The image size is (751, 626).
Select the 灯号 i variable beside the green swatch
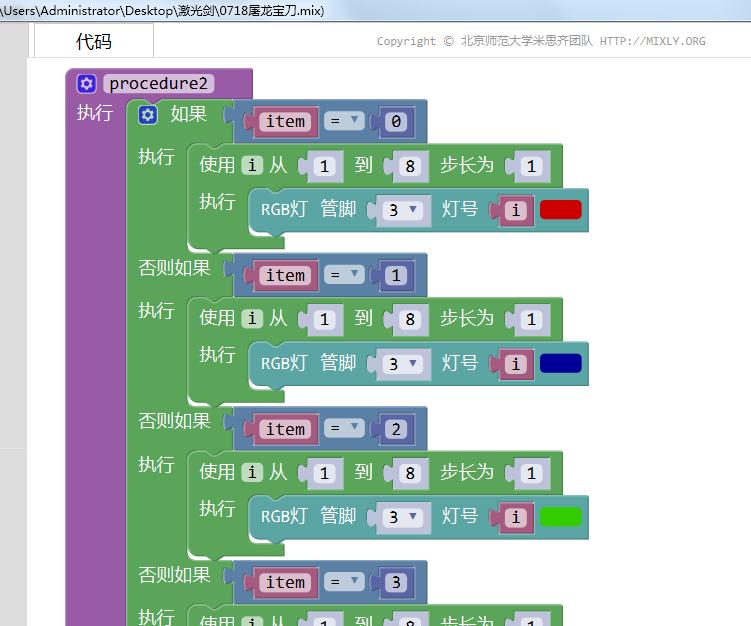click(516, 518)
